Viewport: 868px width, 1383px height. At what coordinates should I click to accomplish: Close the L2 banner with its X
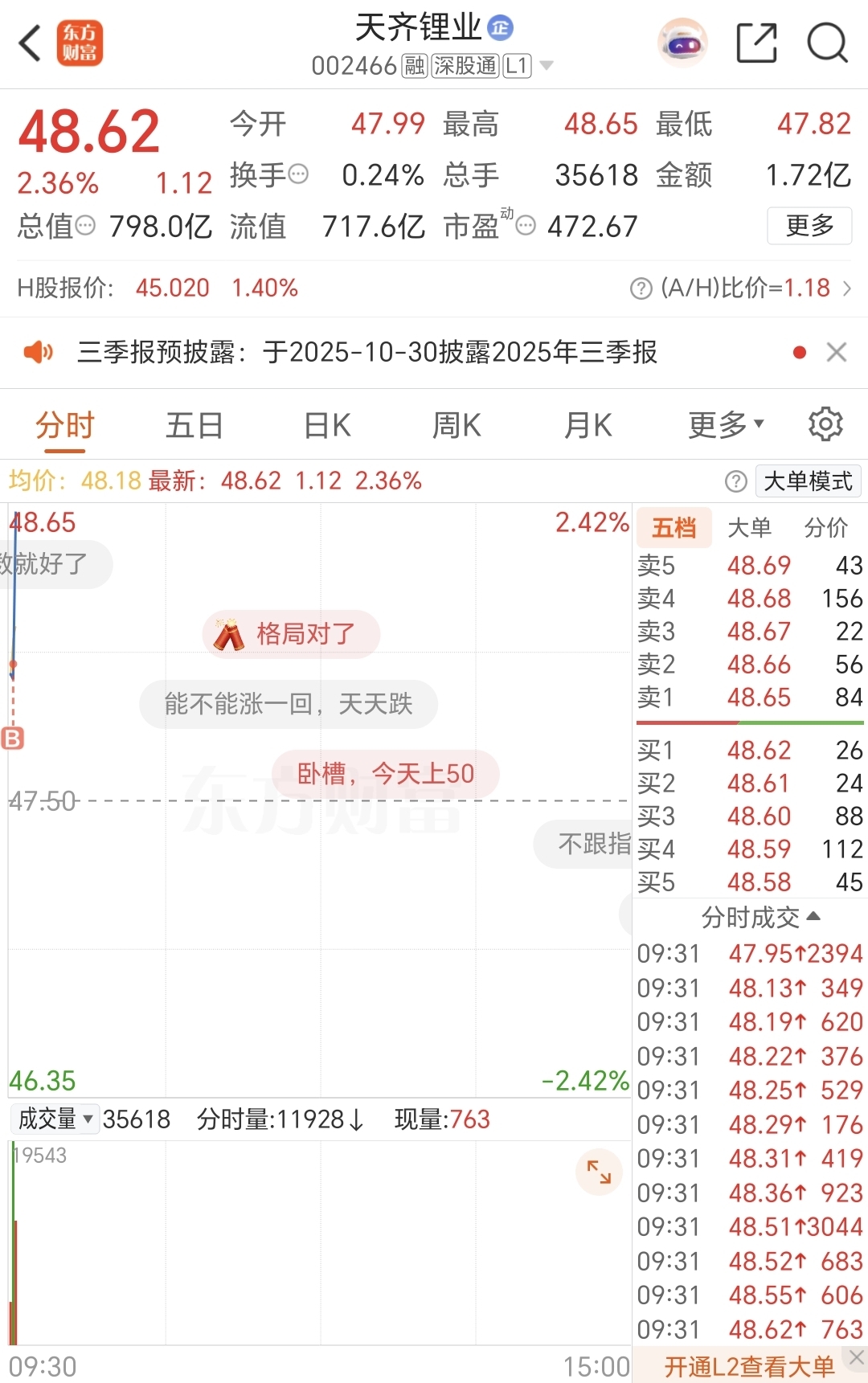(857, 1356)
